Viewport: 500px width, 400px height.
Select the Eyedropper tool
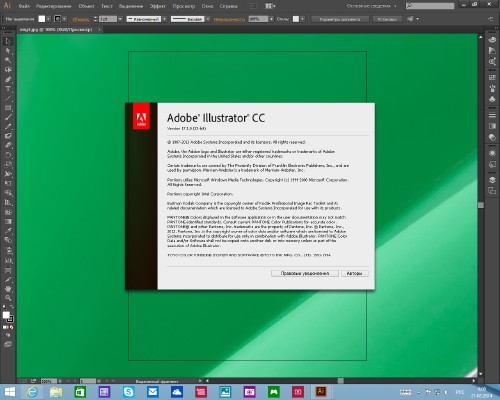(8, 230)
